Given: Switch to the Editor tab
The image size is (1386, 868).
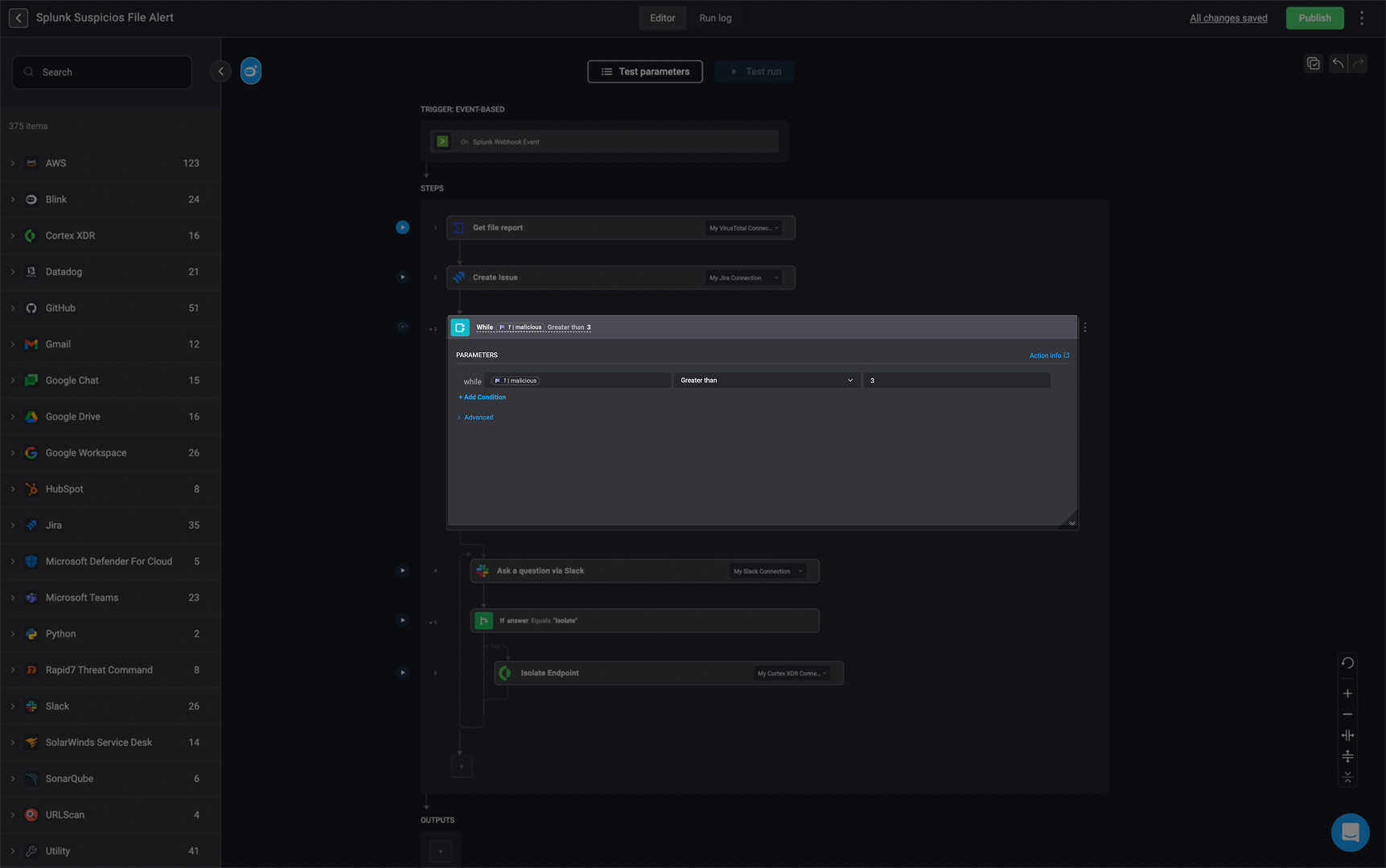Looking at the screenshot, I should pos(663,18).
